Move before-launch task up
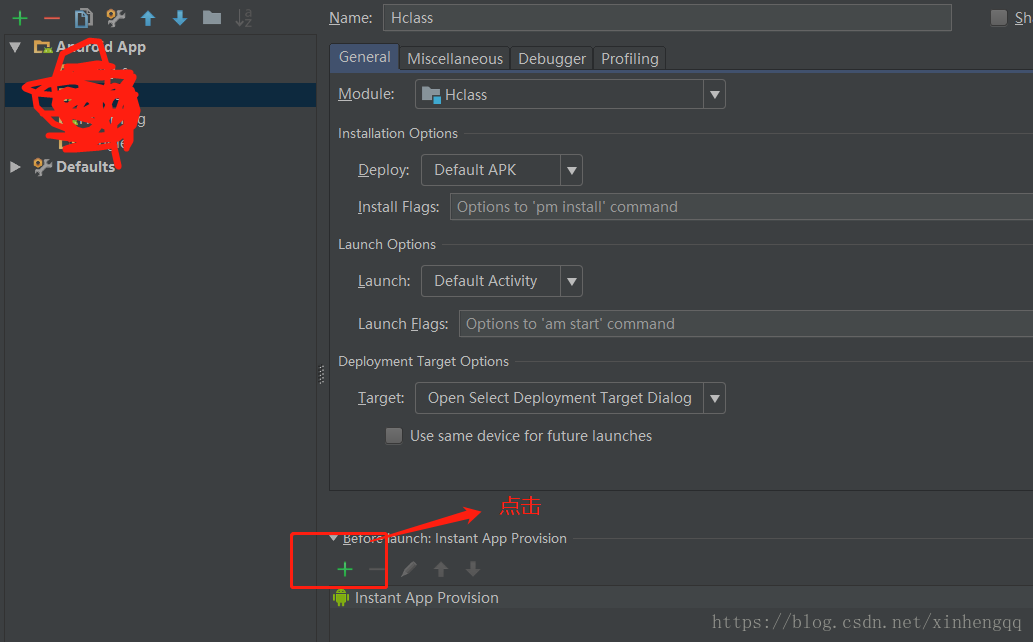Viewport: 1033px width, 642px height. click(x=441, y=569)
